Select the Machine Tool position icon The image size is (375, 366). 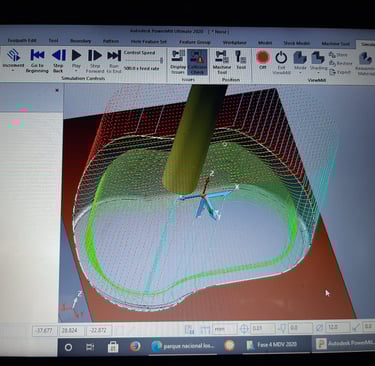click(x=222, y=62)
